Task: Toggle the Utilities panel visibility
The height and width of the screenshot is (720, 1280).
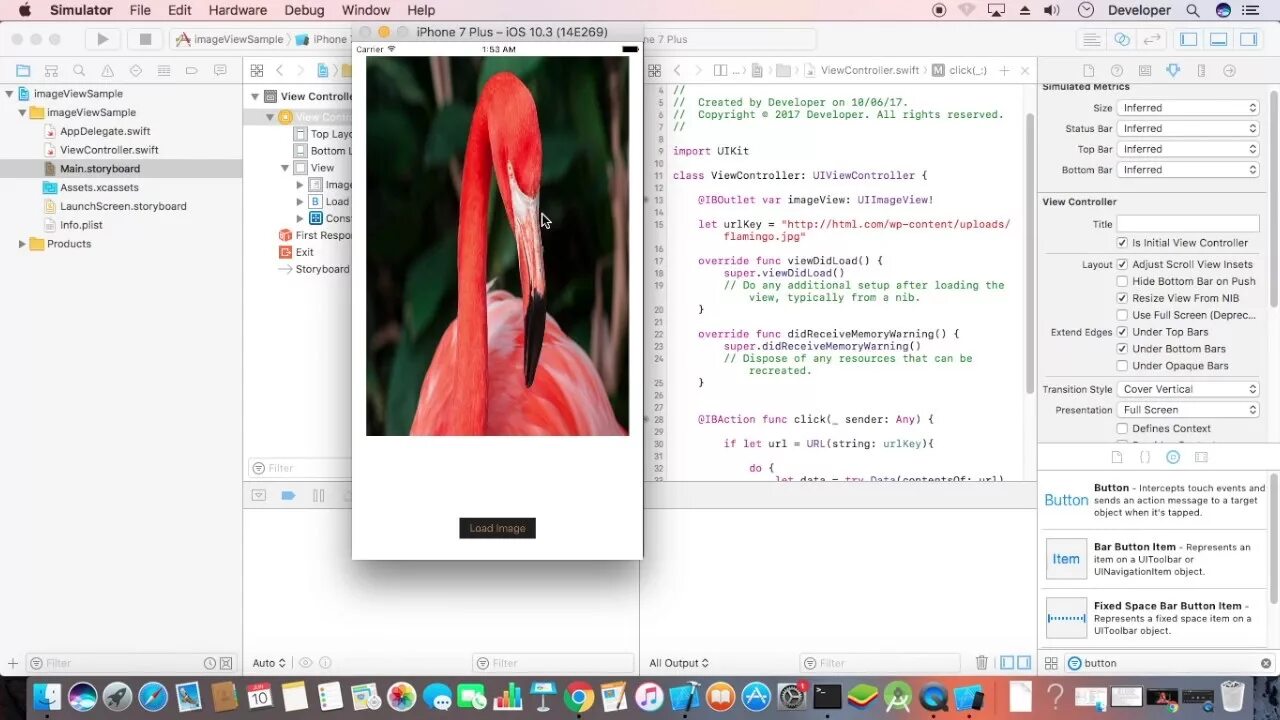Action: [x=1248, y=39]
